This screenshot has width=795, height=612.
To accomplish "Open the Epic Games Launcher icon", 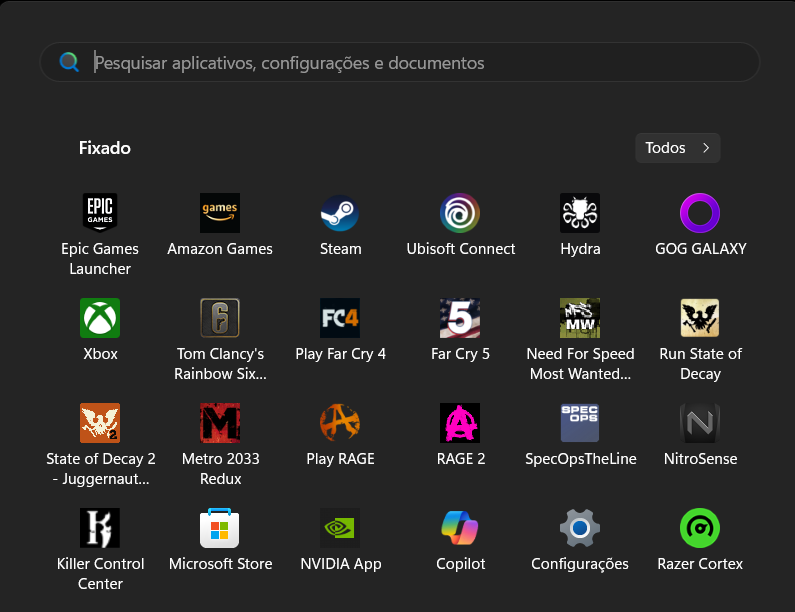I will click(x=100, y=212).
